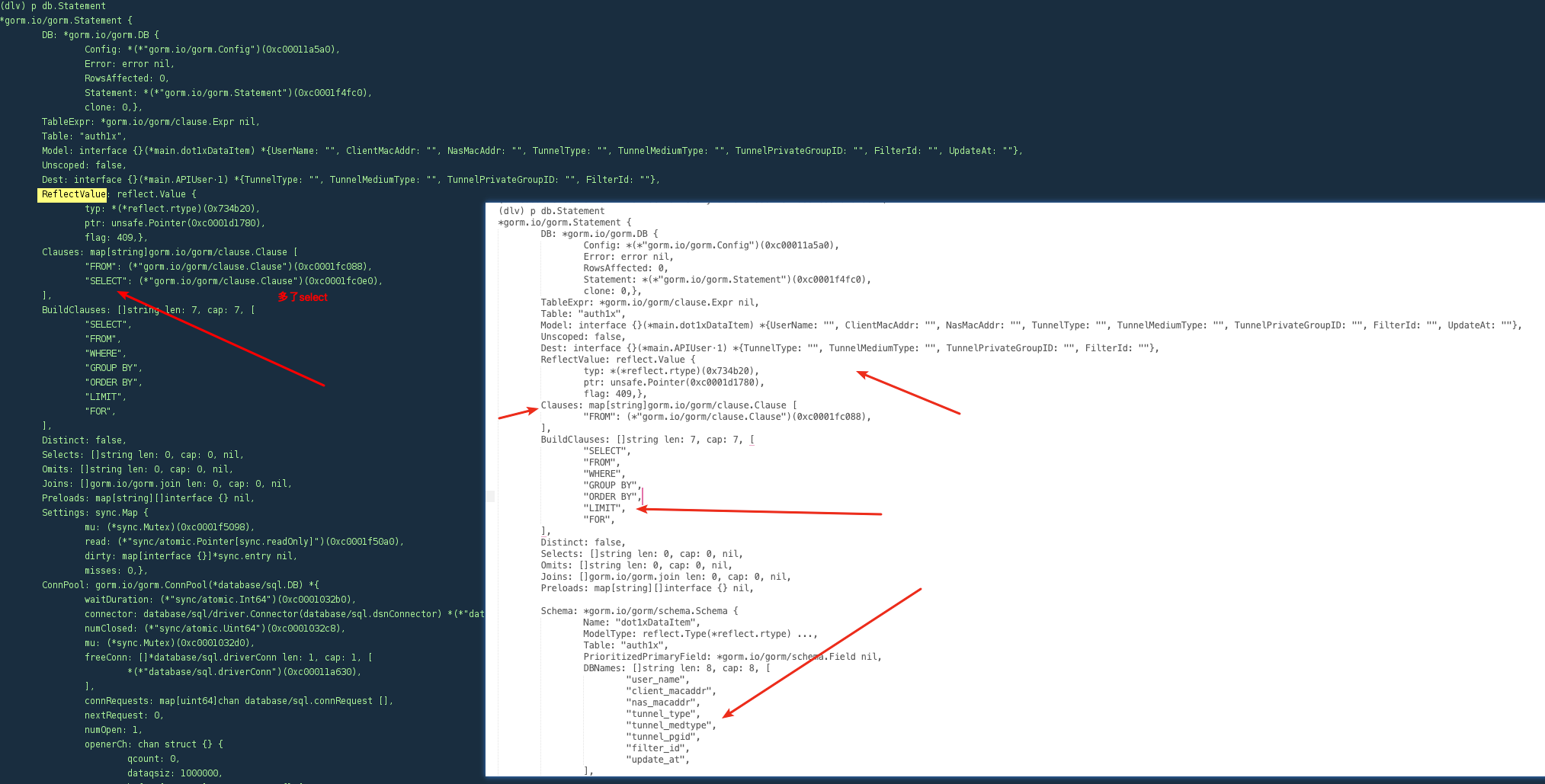Click the "SELECT" clause line ending 0xc0001fc0e0
The height and width of the screenshot is (784, 1545).
[x=234, y=281]
